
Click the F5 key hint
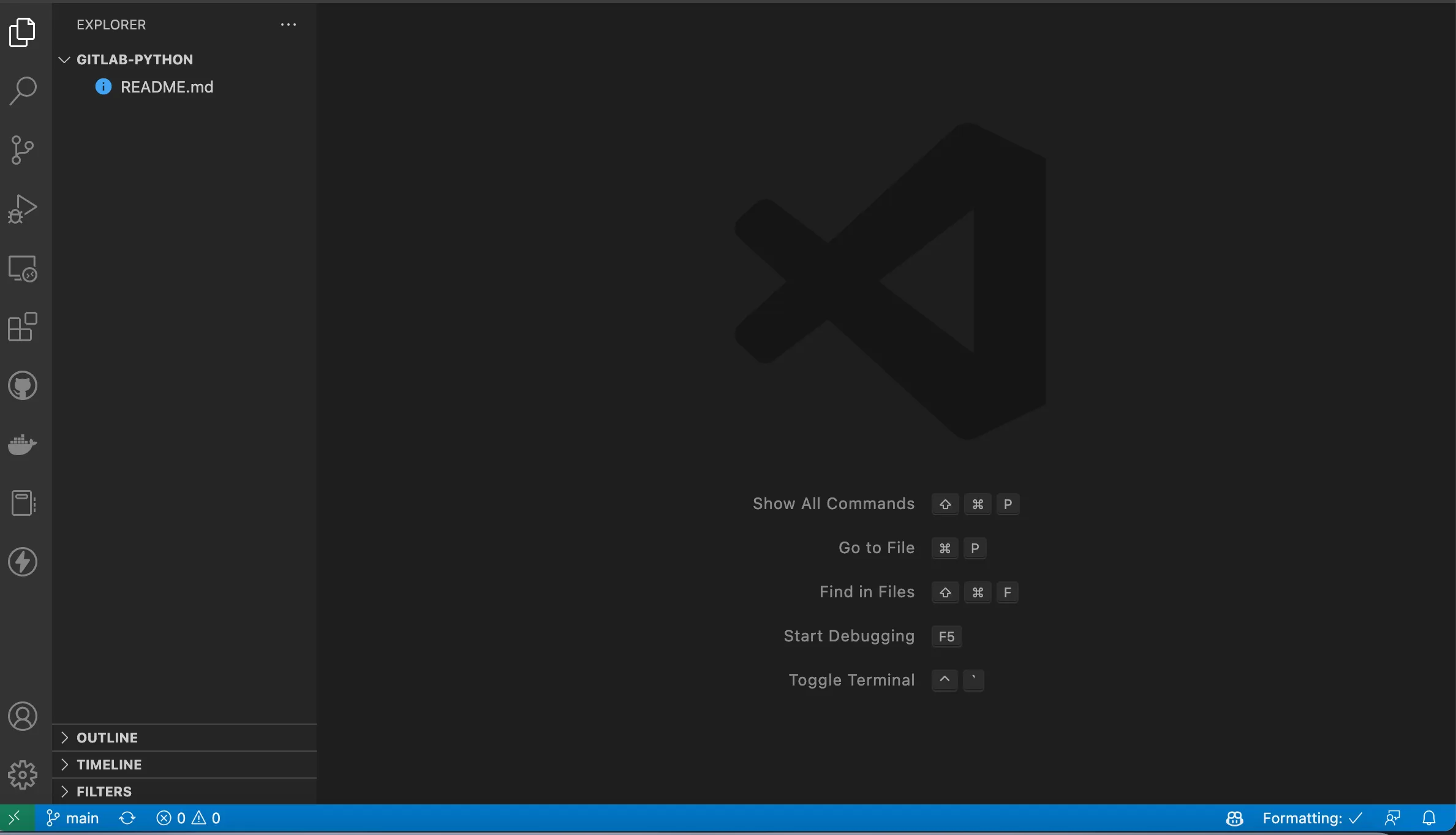click(946, 637)
